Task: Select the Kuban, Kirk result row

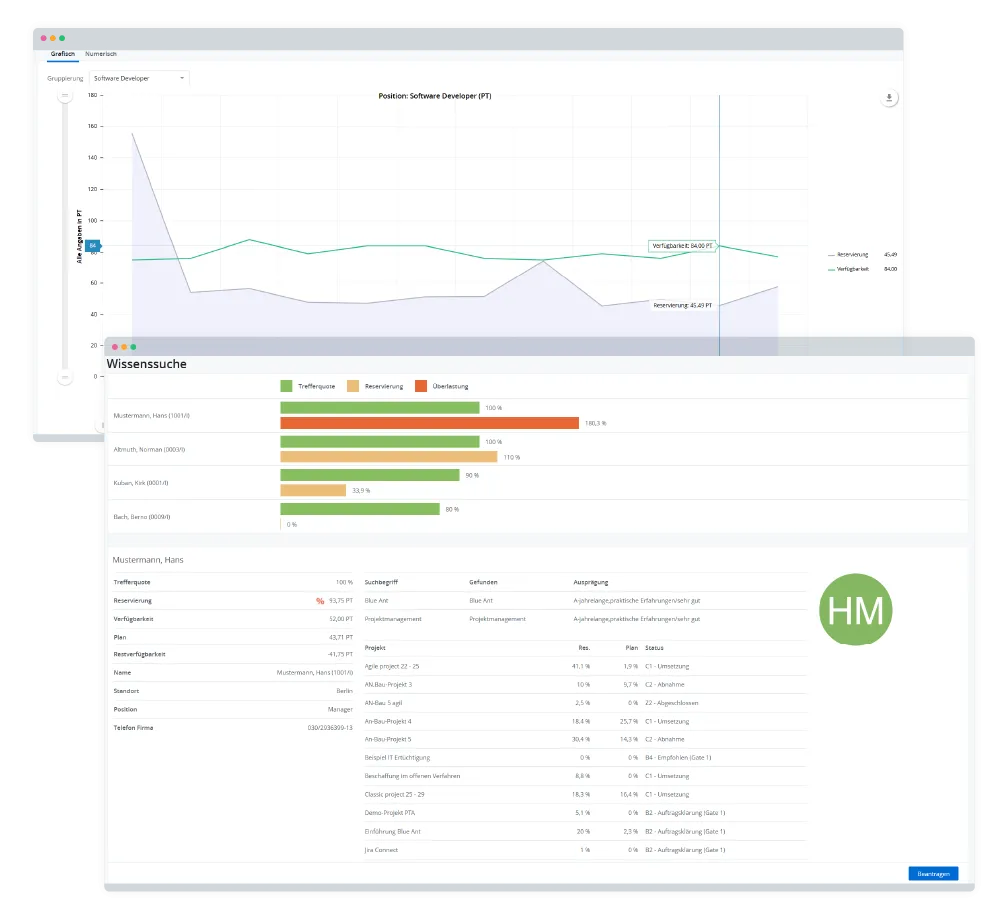Action: 143,483
